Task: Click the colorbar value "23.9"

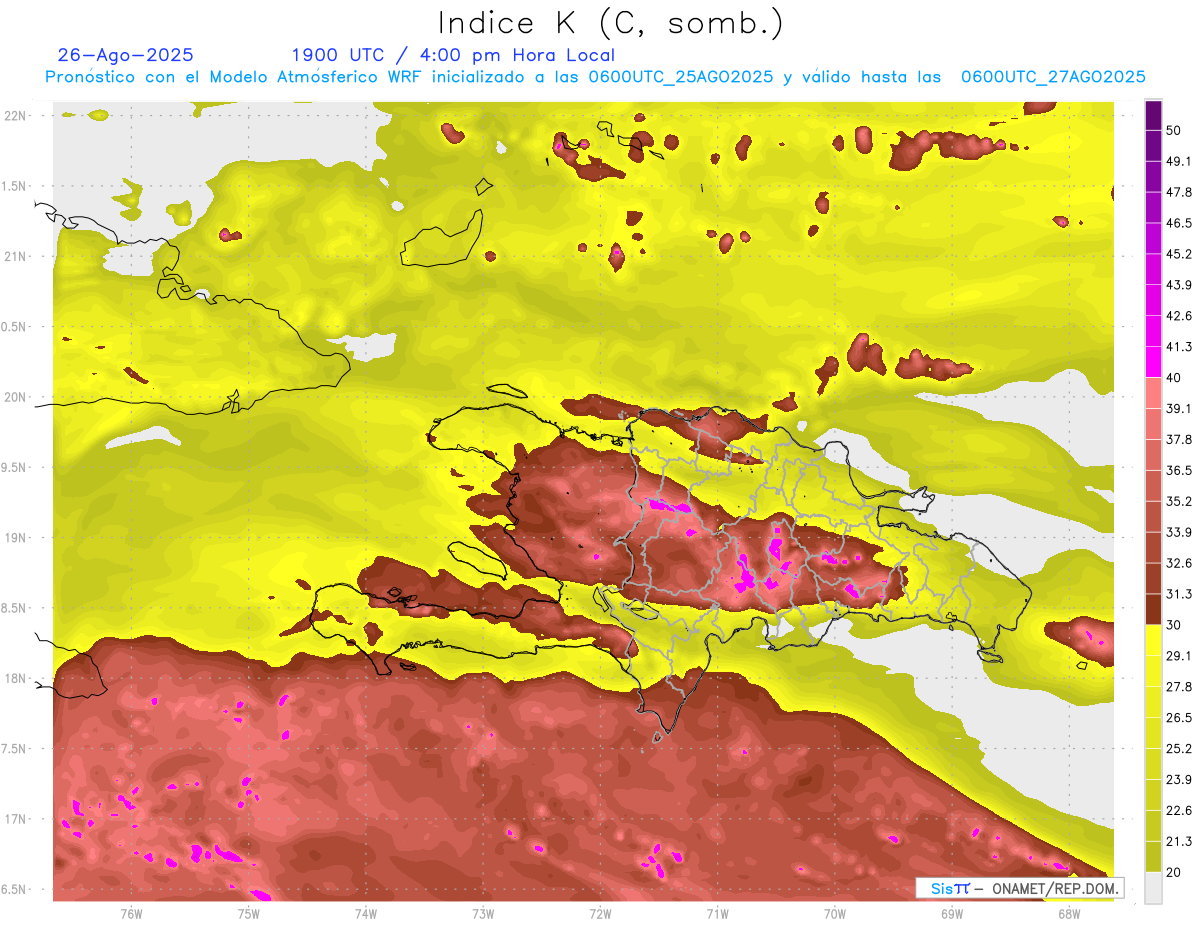Action: coord(1179,780)
